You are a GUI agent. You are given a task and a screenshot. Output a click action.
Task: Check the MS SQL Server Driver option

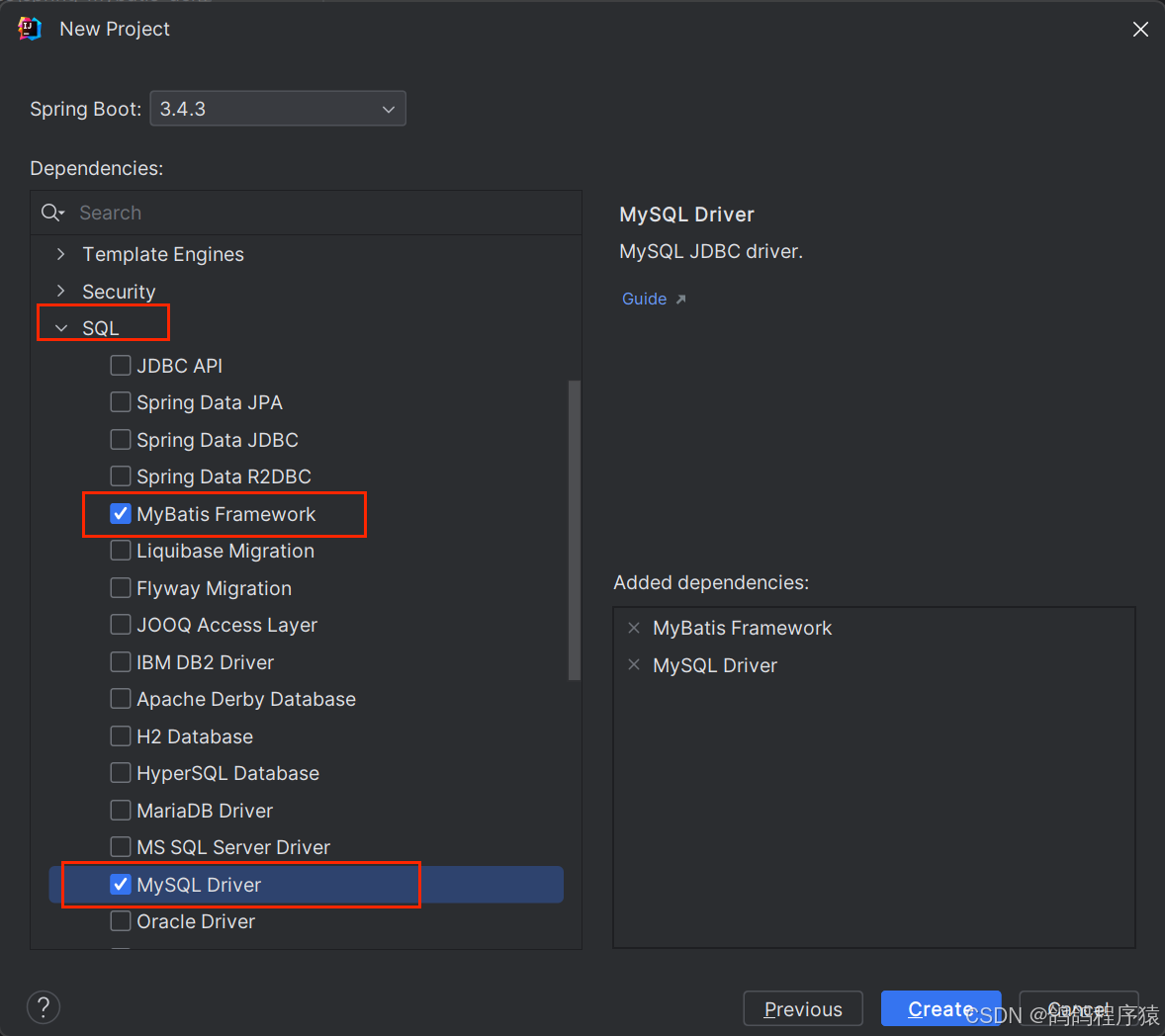(x=121, y=846)
